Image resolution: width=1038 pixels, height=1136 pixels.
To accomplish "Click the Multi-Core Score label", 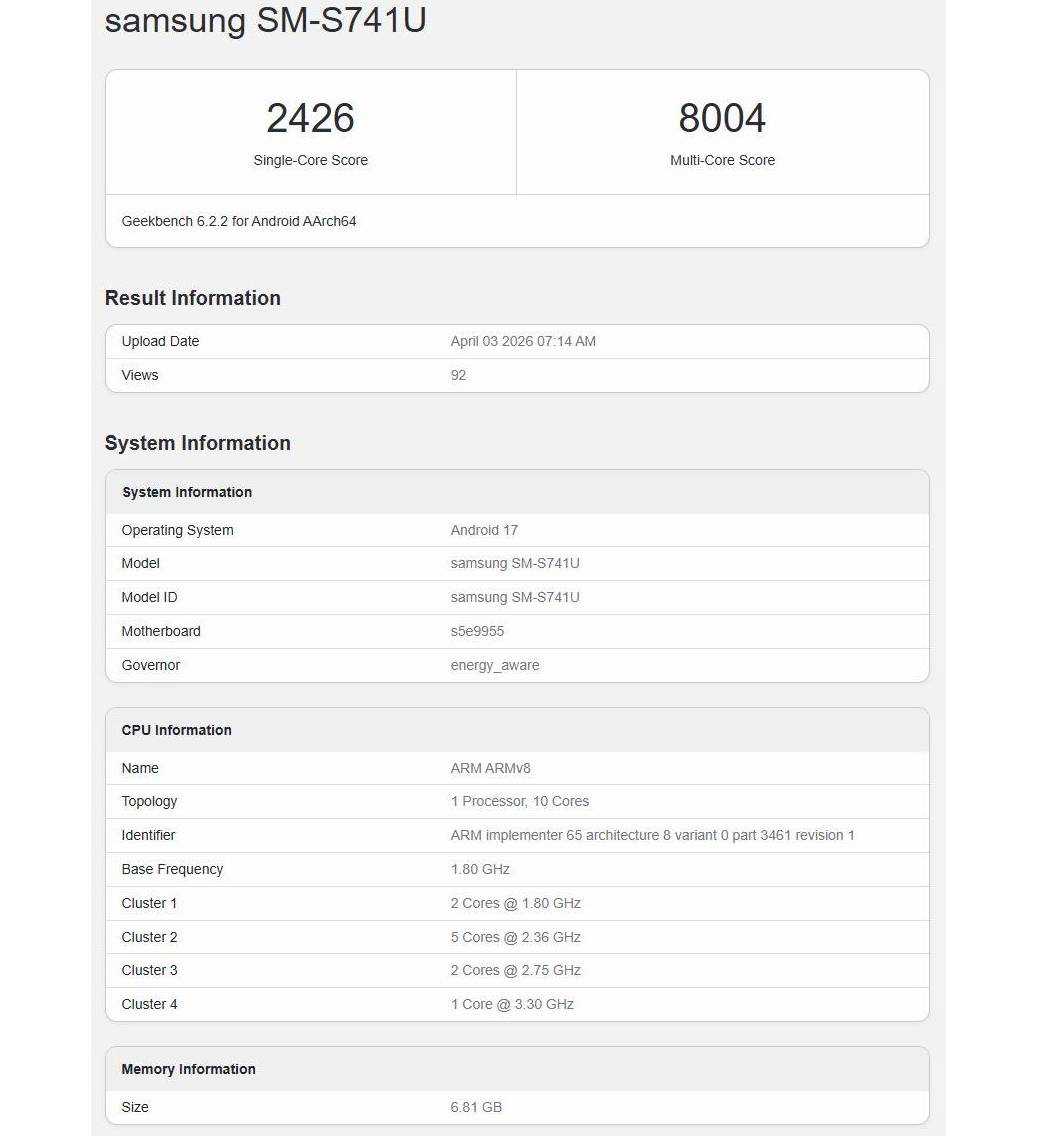I will (x=722, y=160).
